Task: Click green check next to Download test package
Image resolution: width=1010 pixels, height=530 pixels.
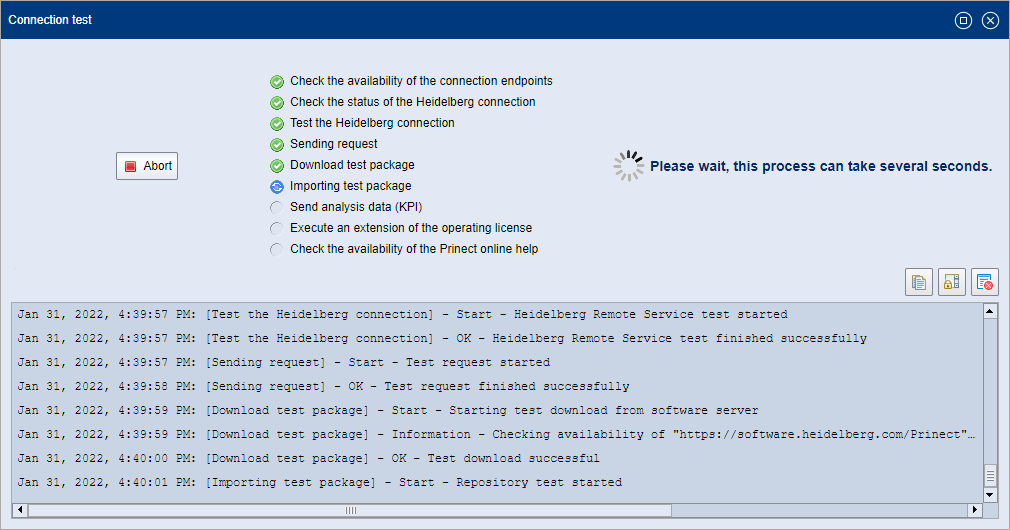Action: point(276,166)
